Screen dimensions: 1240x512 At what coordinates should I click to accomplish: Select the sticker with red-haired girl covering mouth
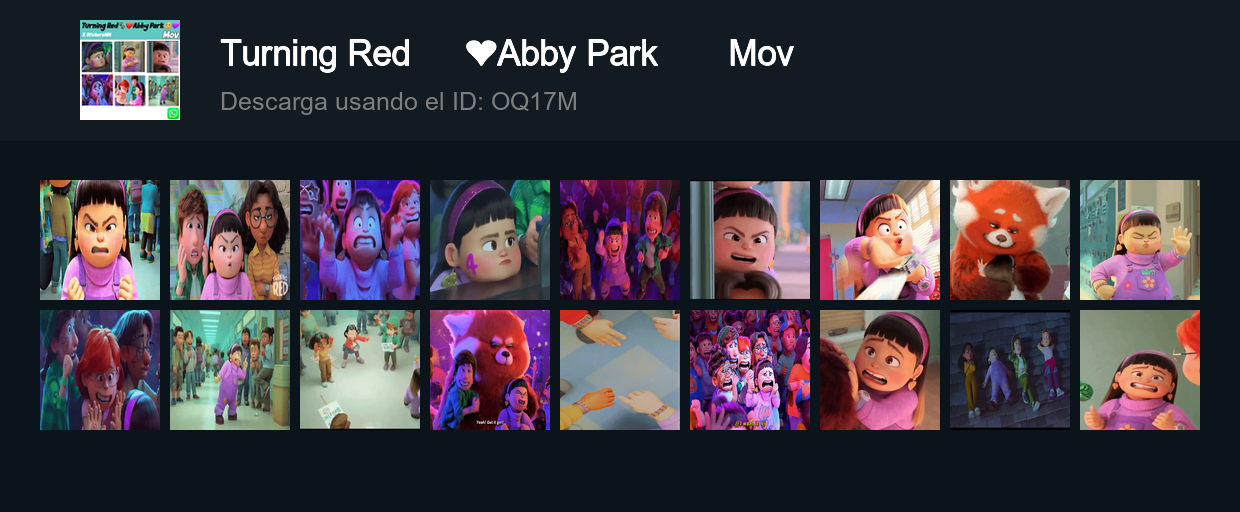tap(100, 370)
